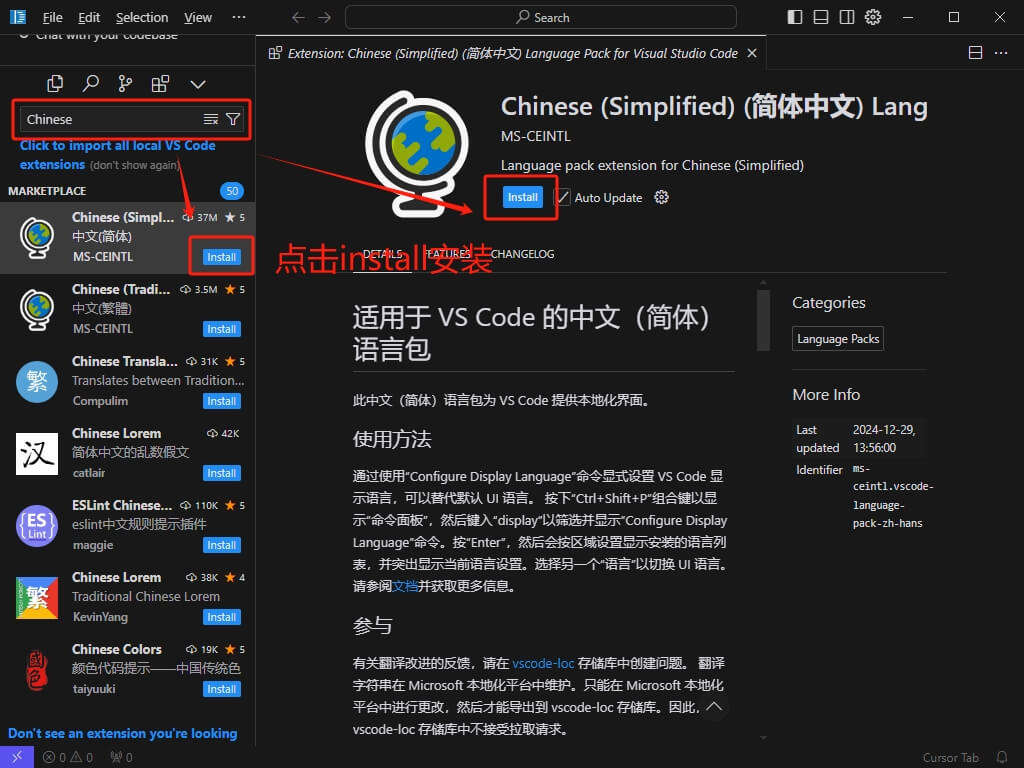
Task: Click the split editor layout icon
Action: point(975,53)
